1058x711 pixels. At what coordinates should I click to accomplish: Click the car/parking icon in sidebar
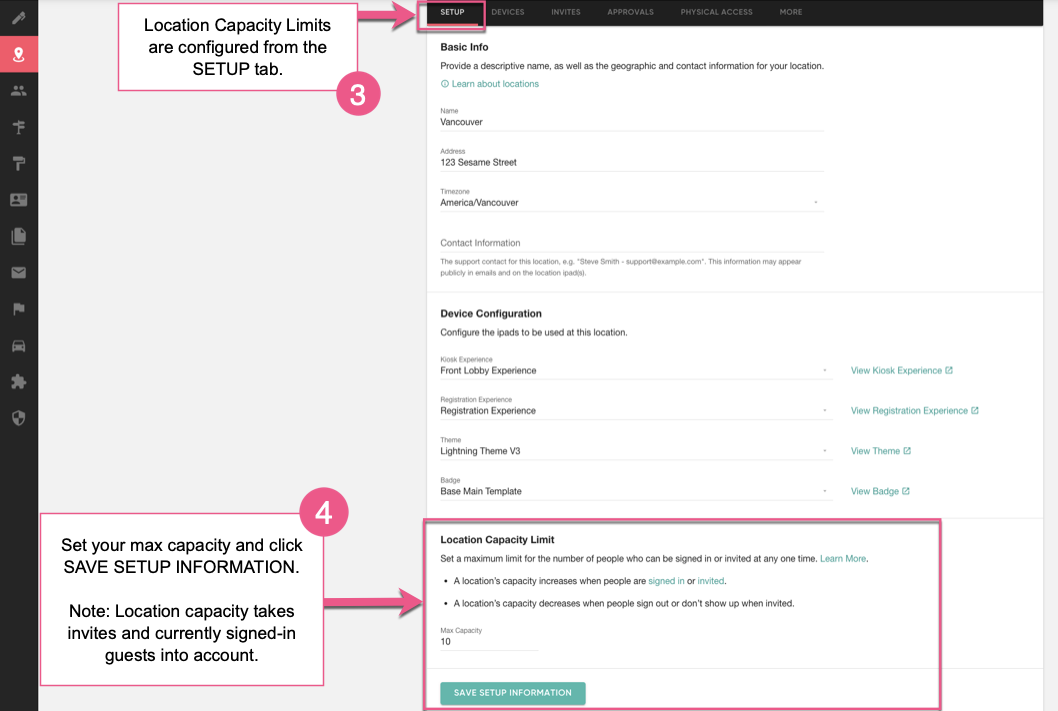coord(18,345)
